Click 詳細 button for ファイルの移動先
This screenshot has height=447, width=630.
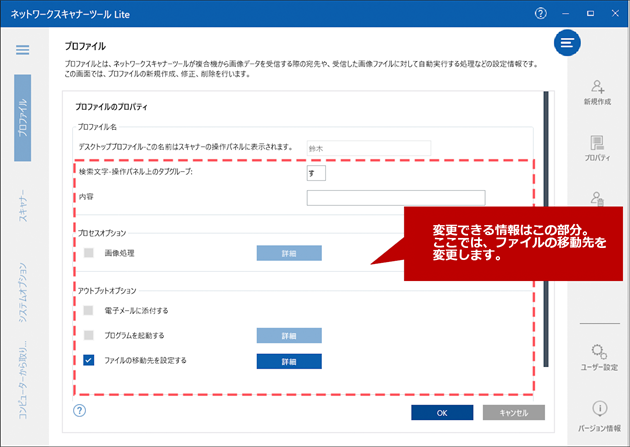289,361
